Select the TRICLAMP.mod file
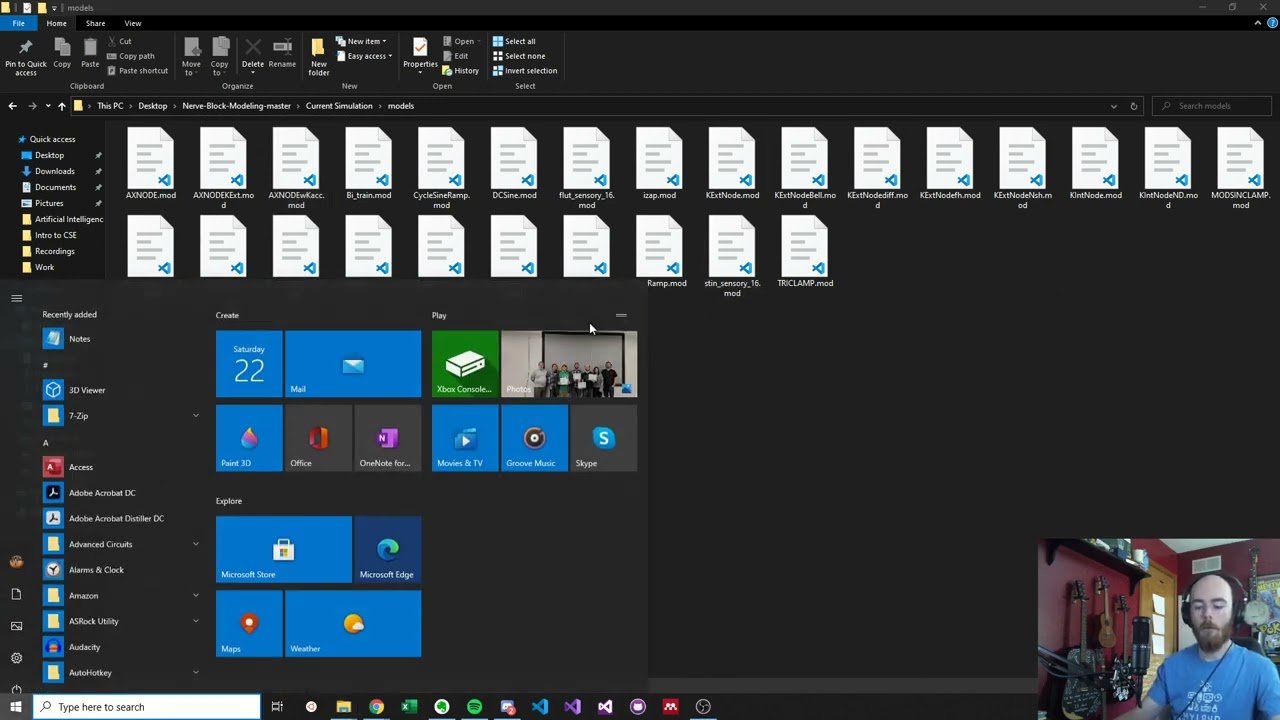The height and width of the screenshot is (720, 1280). (805, 254)
